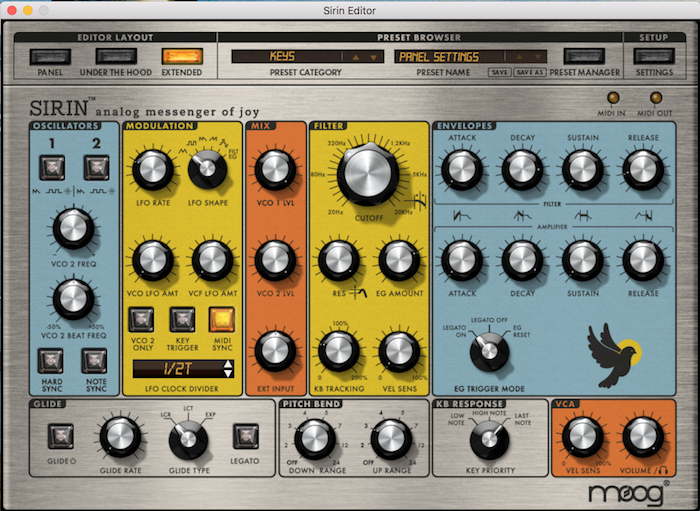Switch editor layout to Panel view
700x511 pixels.
point(50,57)
